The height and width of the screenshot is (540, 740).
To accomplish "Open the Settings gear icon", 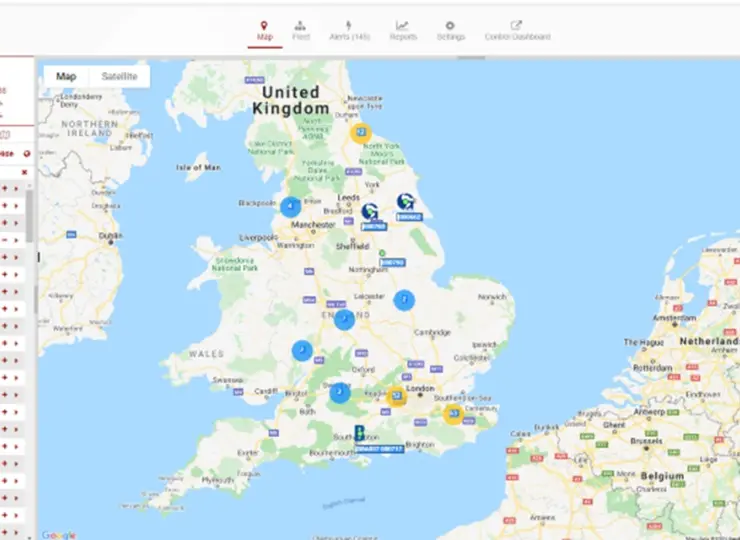I will pos(450,25).
